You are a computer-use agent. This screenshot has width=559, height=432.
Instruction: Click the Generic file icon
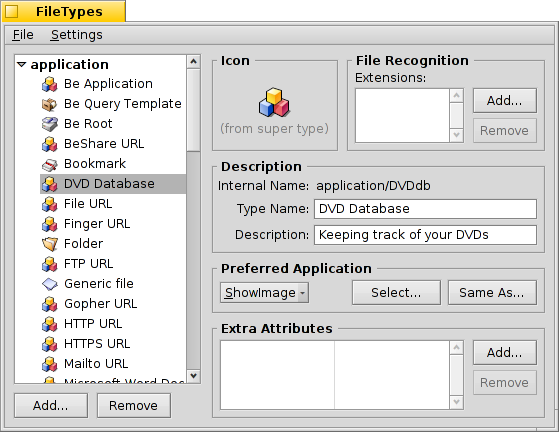tap(50, 284)
